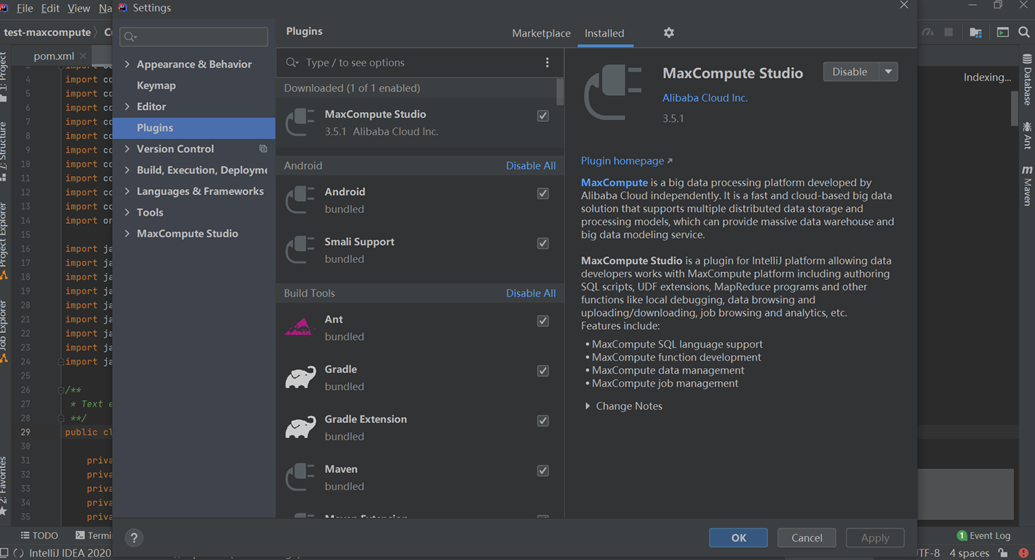Open the View menu
Image resolution: width=1035 pixels, height=560 pixels.
pos(79,8)
